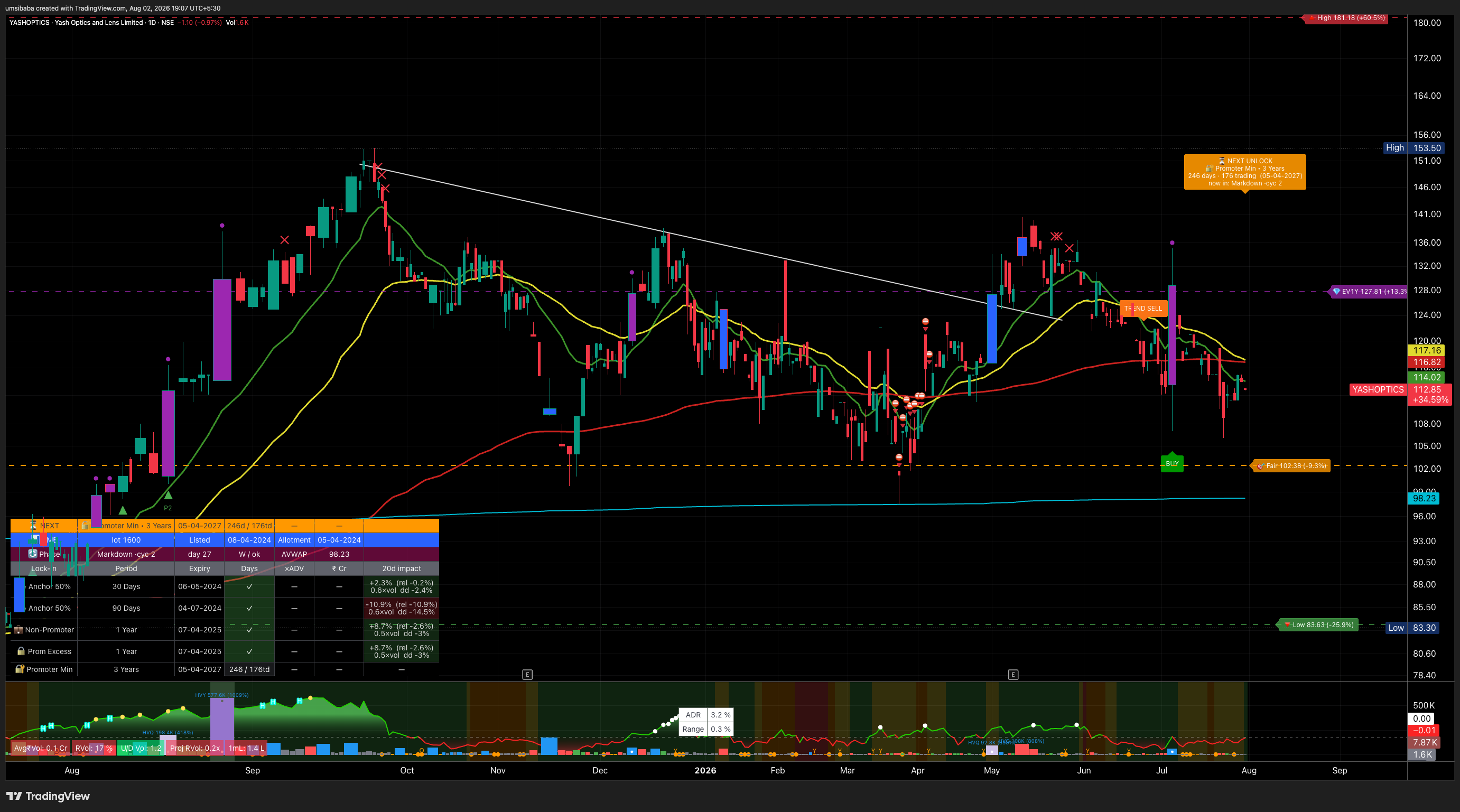
Task: Select the green BUY signal marker
Action: coord(1172,463)
